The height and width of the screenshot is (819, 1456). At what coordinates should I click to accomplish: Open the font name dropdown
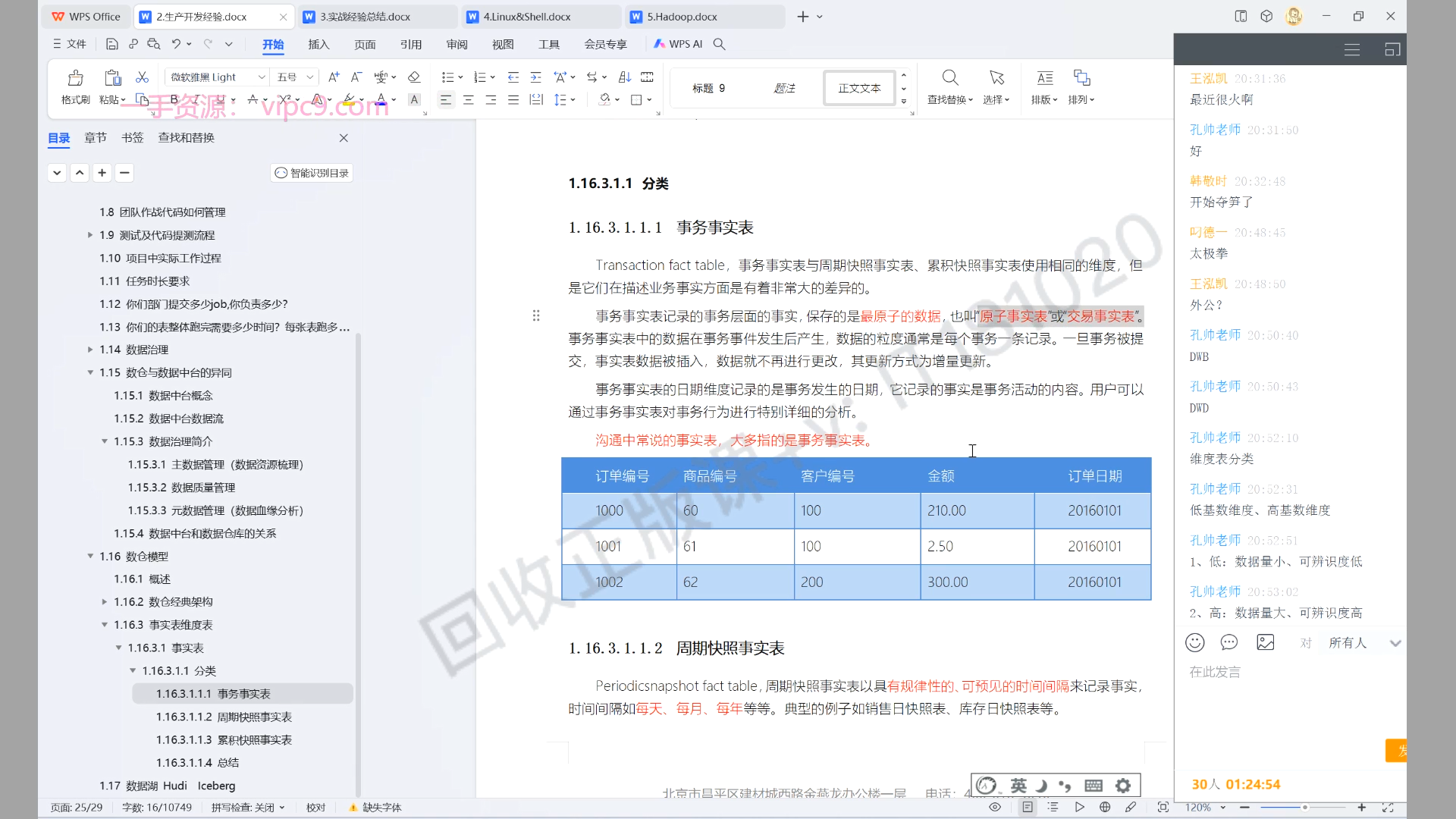(x=262, y=77)
